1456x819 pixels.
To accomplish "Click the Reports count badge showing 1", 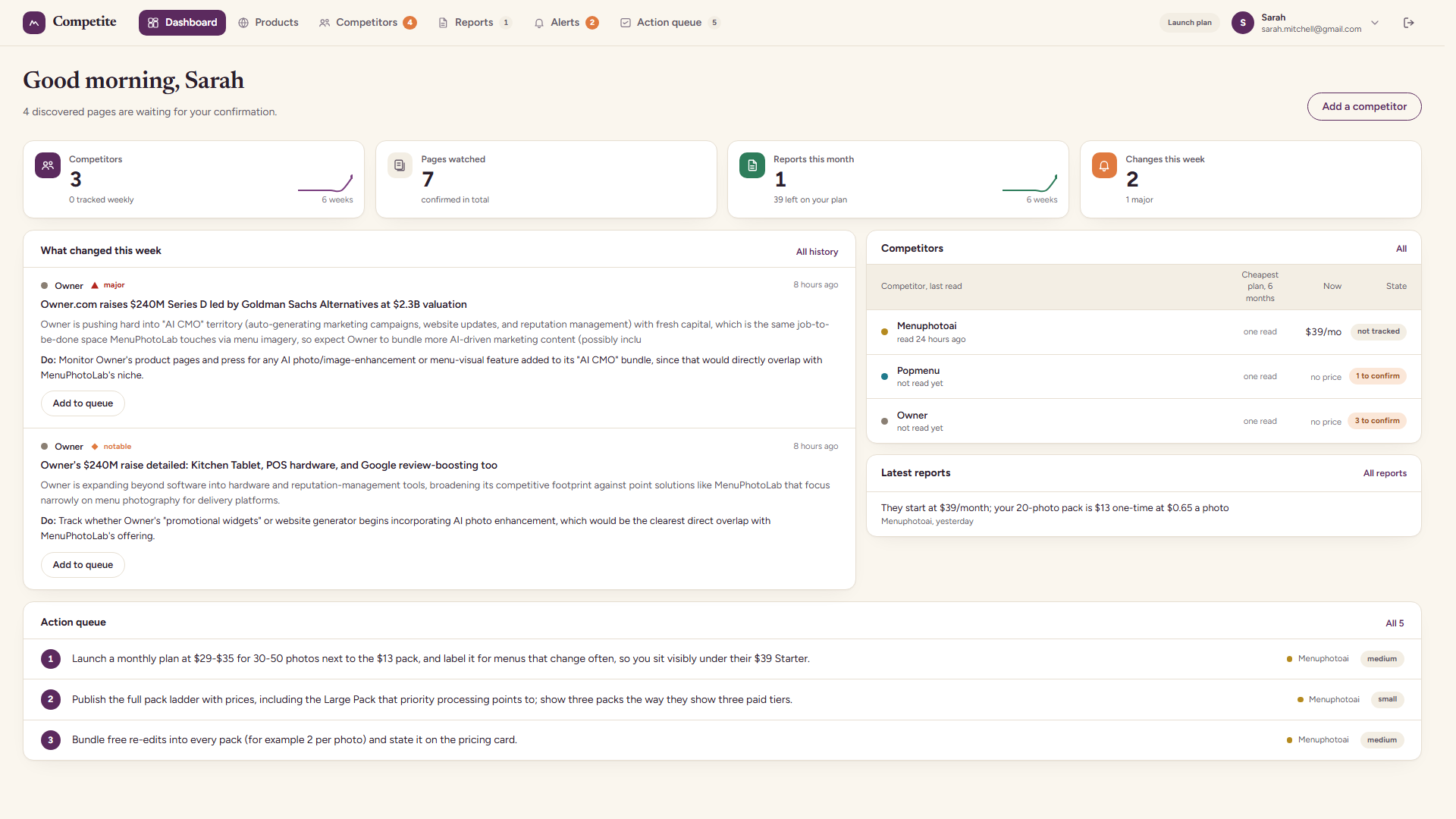I will coord(506,23).
